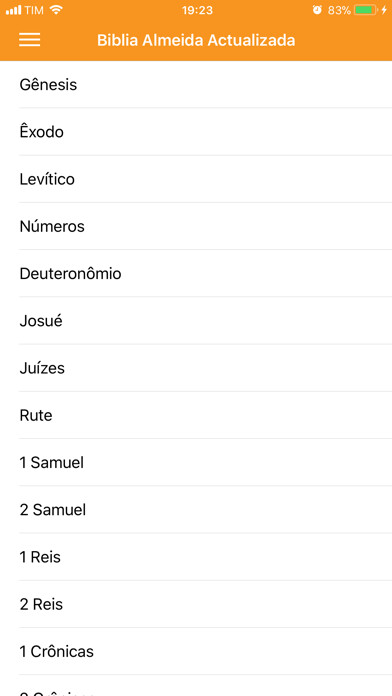This screenshot has height=696, width=392.
Task: Open 1 Samuel
Action: click(196, 463)
